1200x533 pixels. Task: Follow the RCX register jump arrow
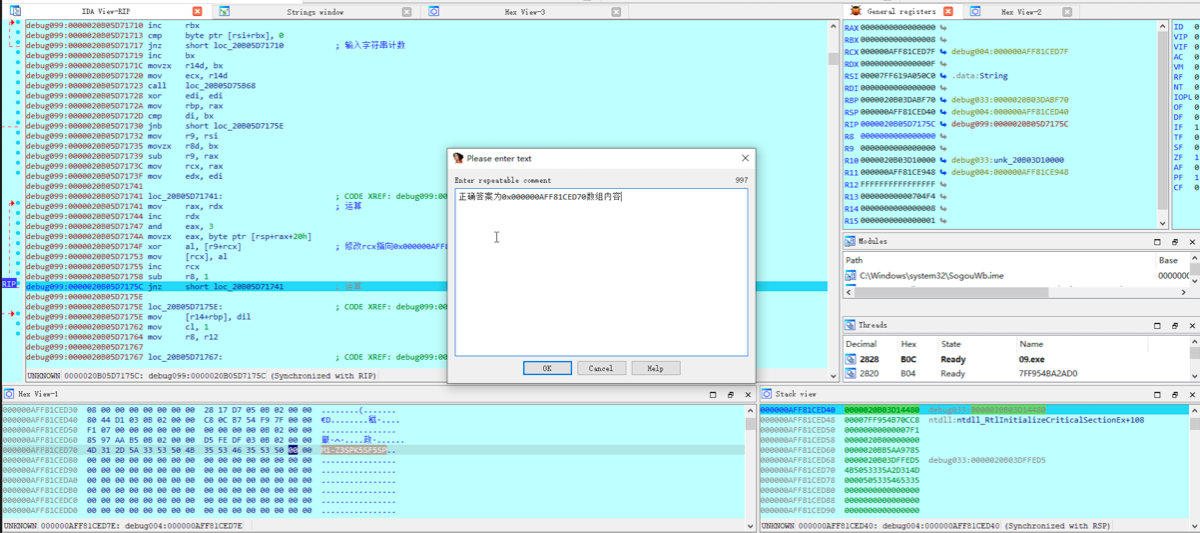coord(944,50)
